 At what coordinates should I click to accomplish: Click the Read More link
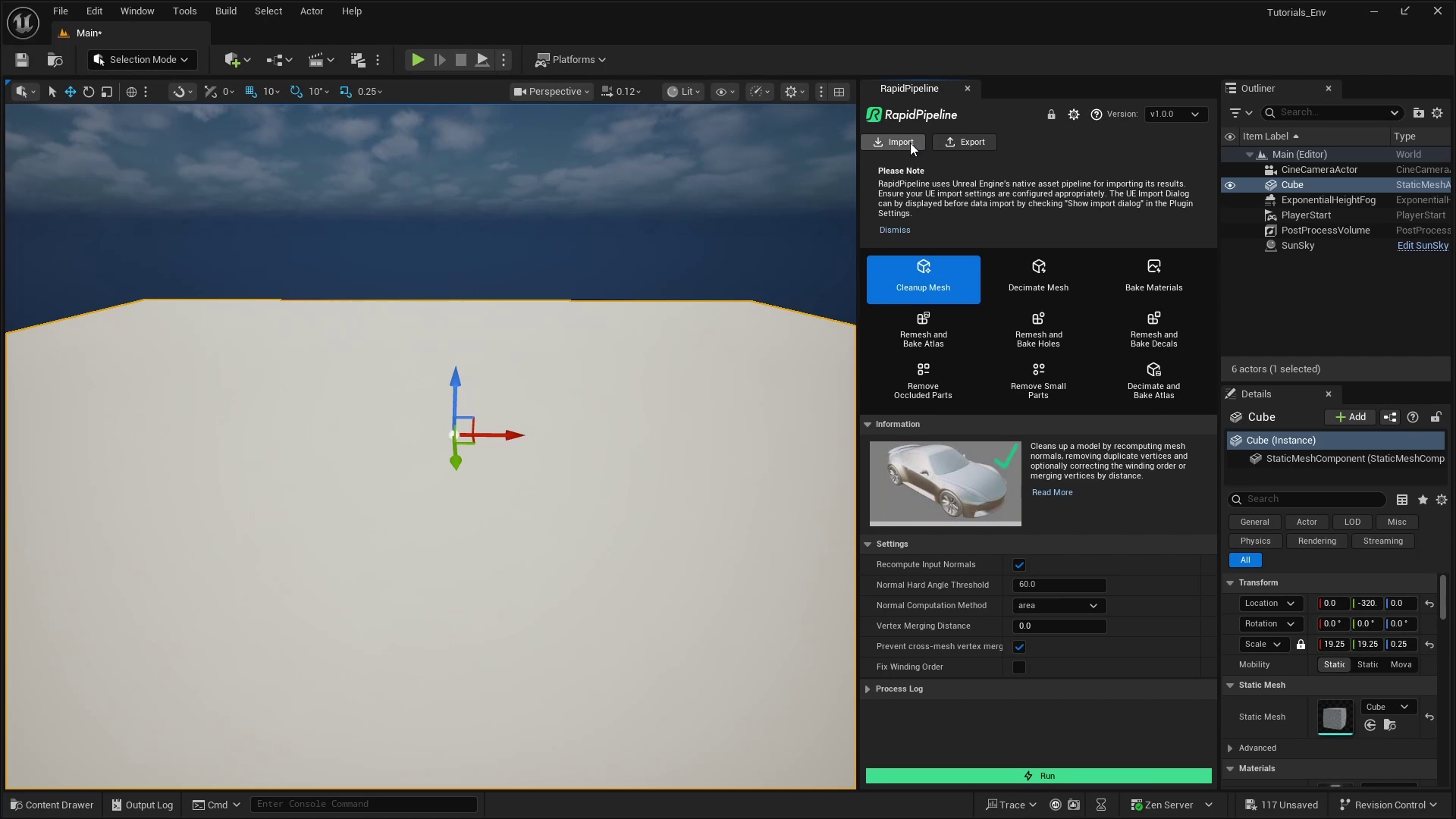1052,491
